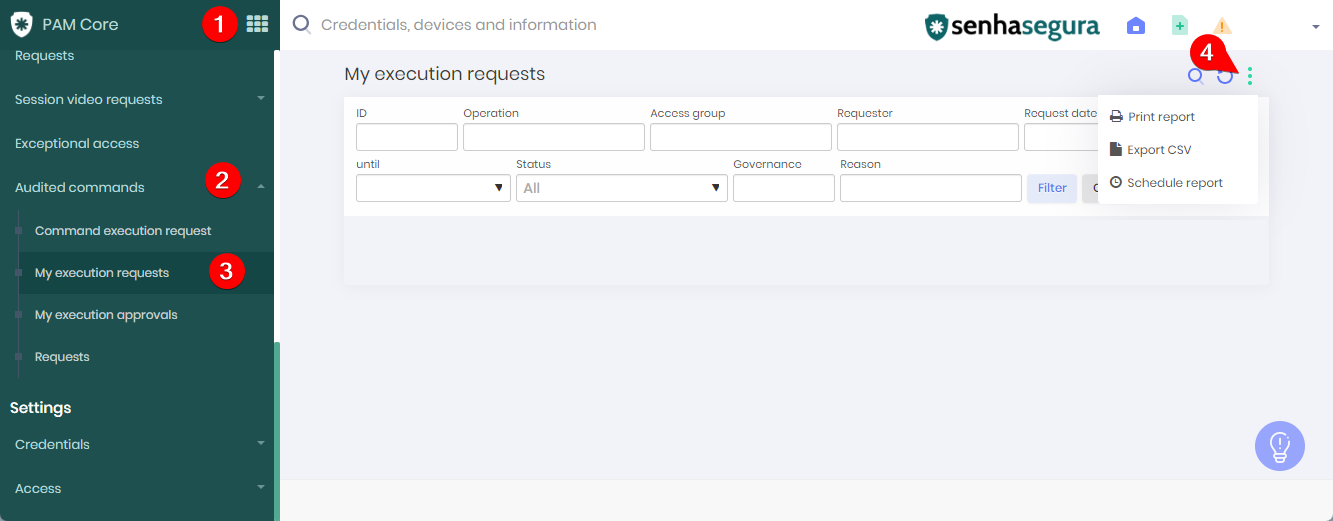1333x521 pixels.
Task: Click the refresh icon beside report title
Action: click(1224, 76)
